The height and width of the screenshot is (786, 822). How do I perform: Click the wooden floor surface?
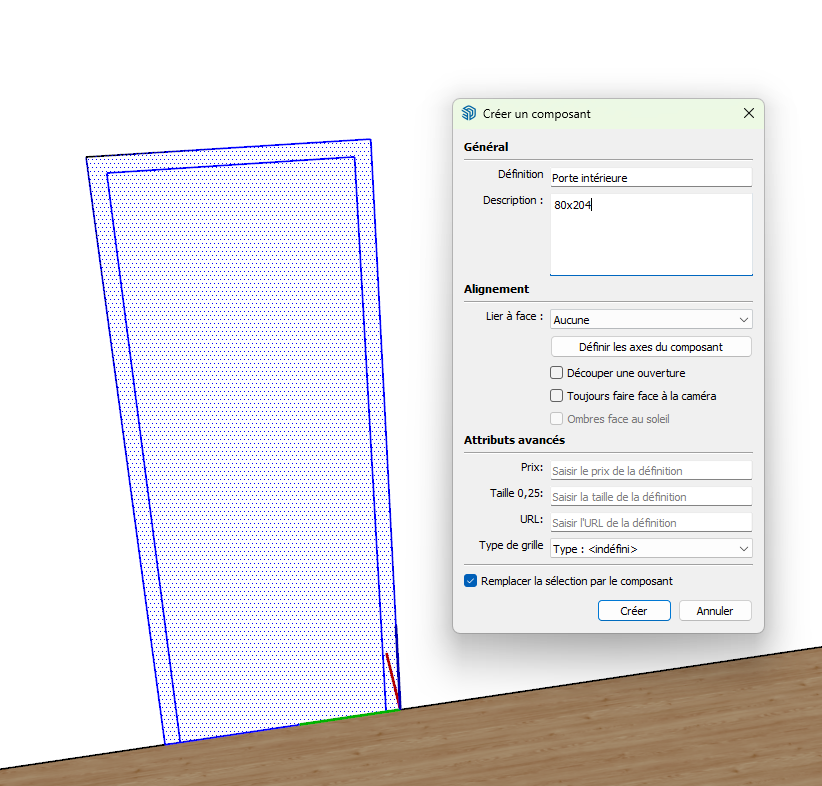pyautogui.click(x=524, y=745)
